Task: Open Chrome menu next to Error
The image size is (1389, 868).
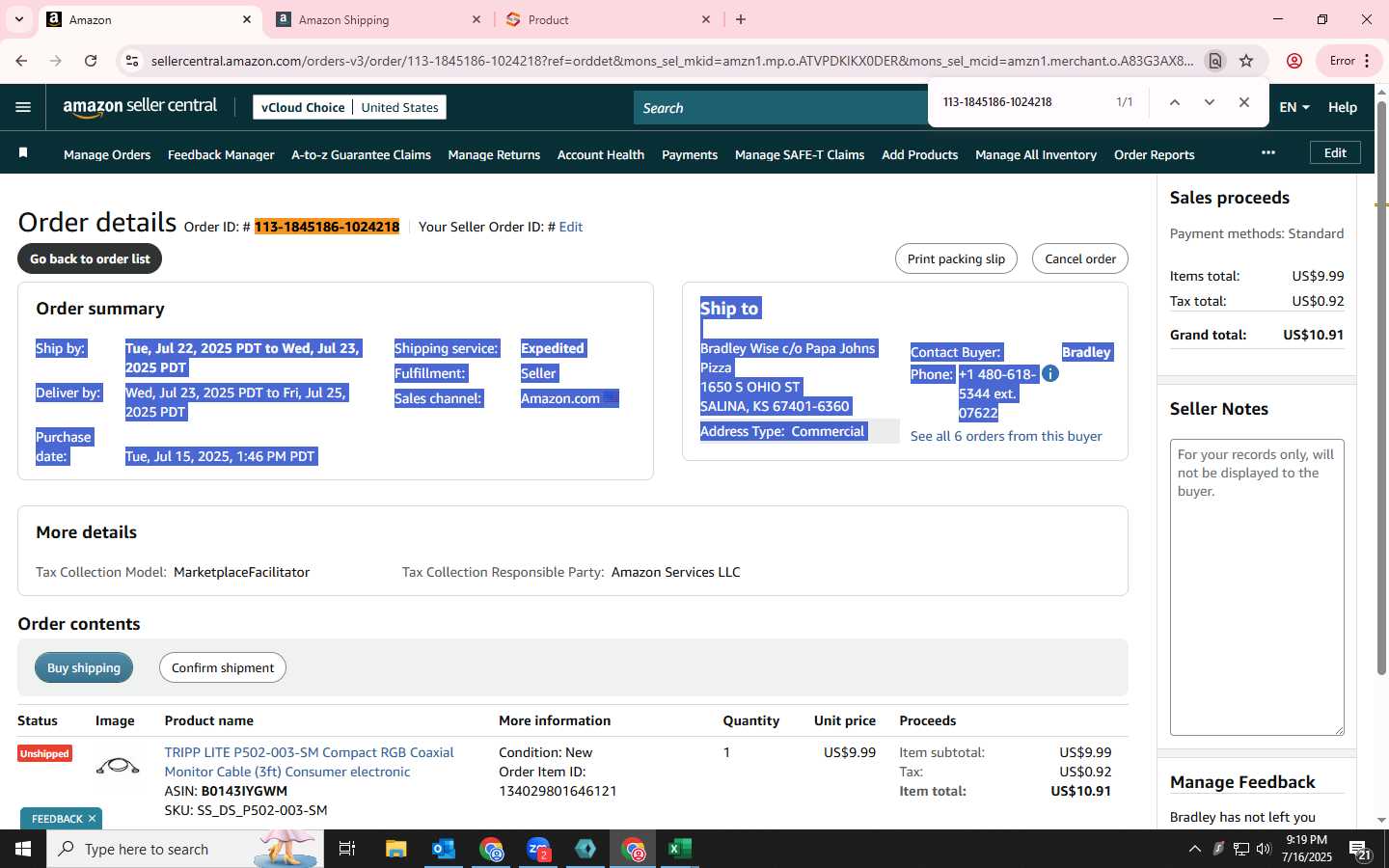Action: pos(1367,61)
